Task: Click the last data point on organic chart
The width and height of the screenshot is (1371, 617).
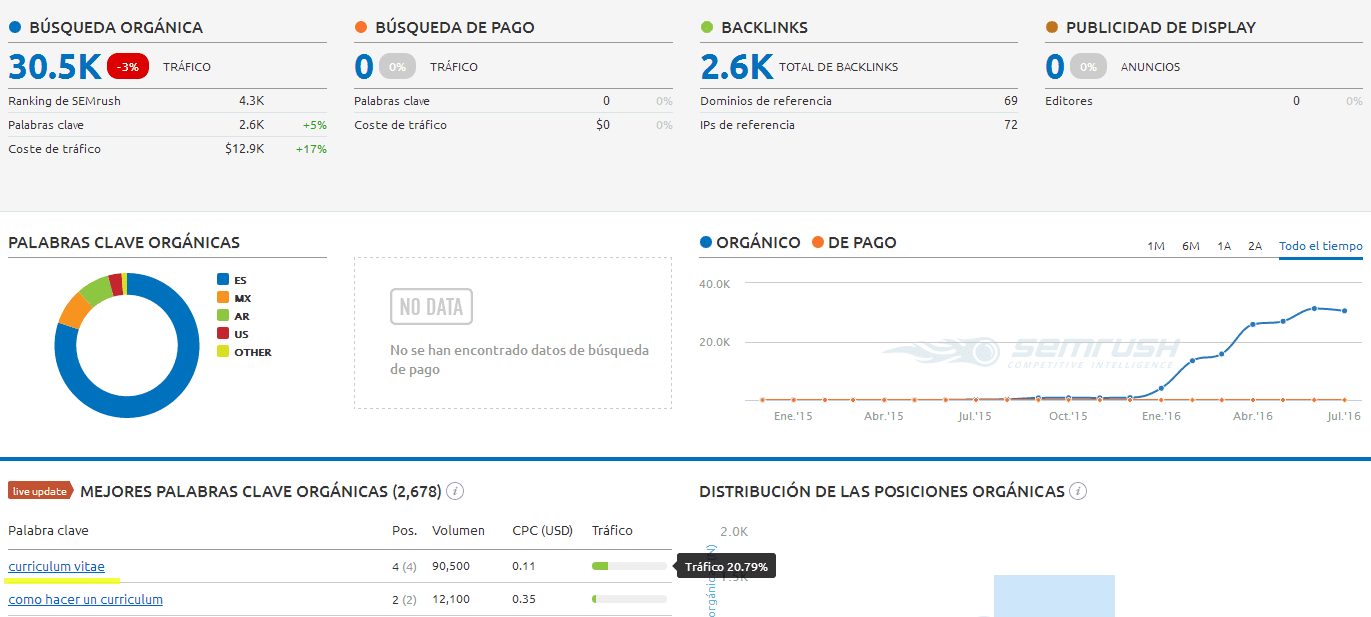Action: (x=1344, y=311)
